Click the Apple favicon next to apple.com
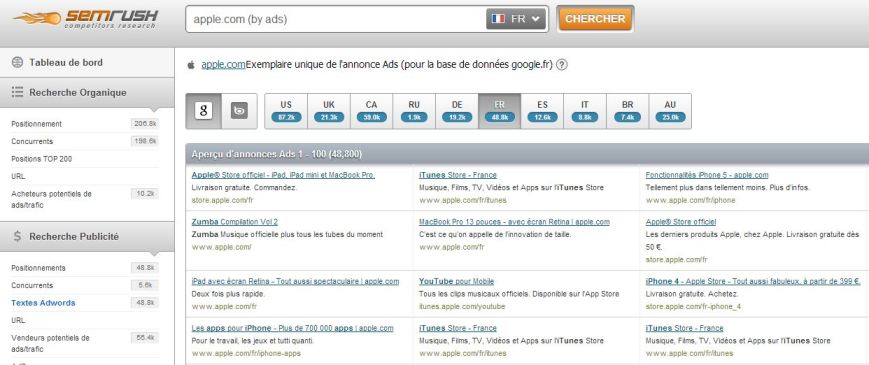 point(191,65)
